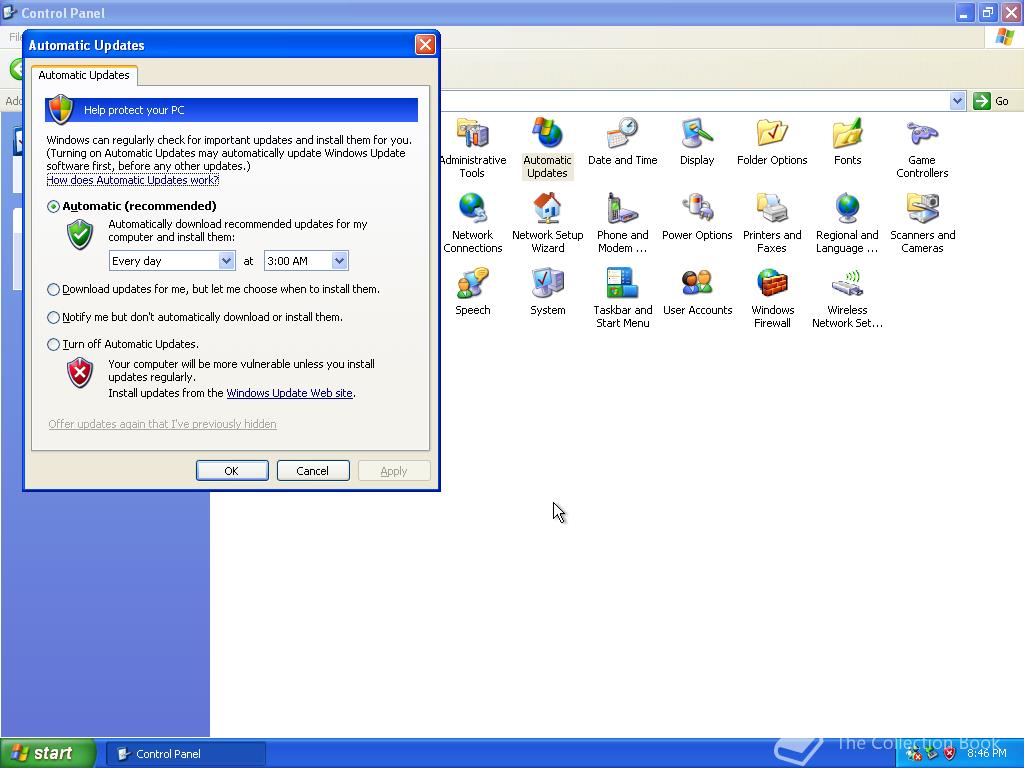Image resolution: width=1024 pixels, height=768 pixels.
Task: Click Cancel in Automatic Updates dialog
Action: (313, 471)
